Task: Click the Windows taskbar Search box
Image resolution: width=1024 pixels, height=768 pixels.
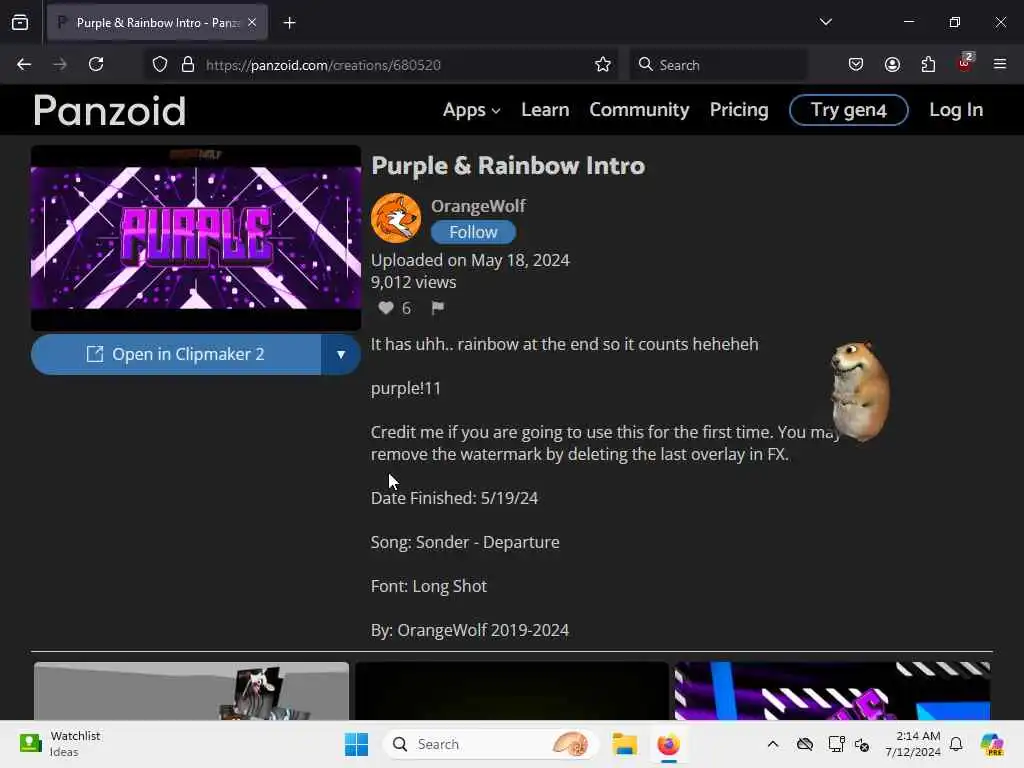Action: pos(490,744)
